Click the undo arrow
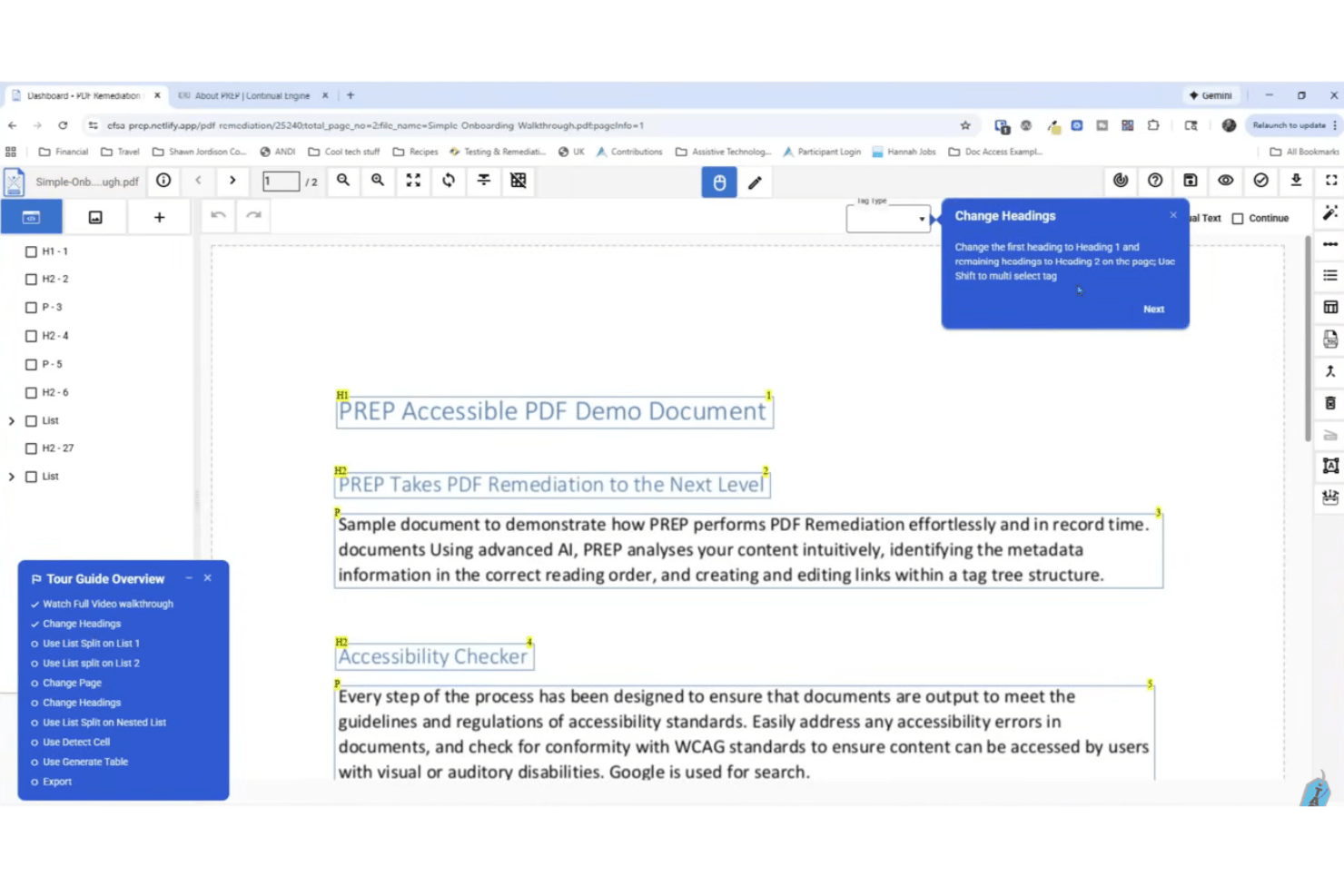This screenshot has height=896, width=1344. [x=218, y=215]
